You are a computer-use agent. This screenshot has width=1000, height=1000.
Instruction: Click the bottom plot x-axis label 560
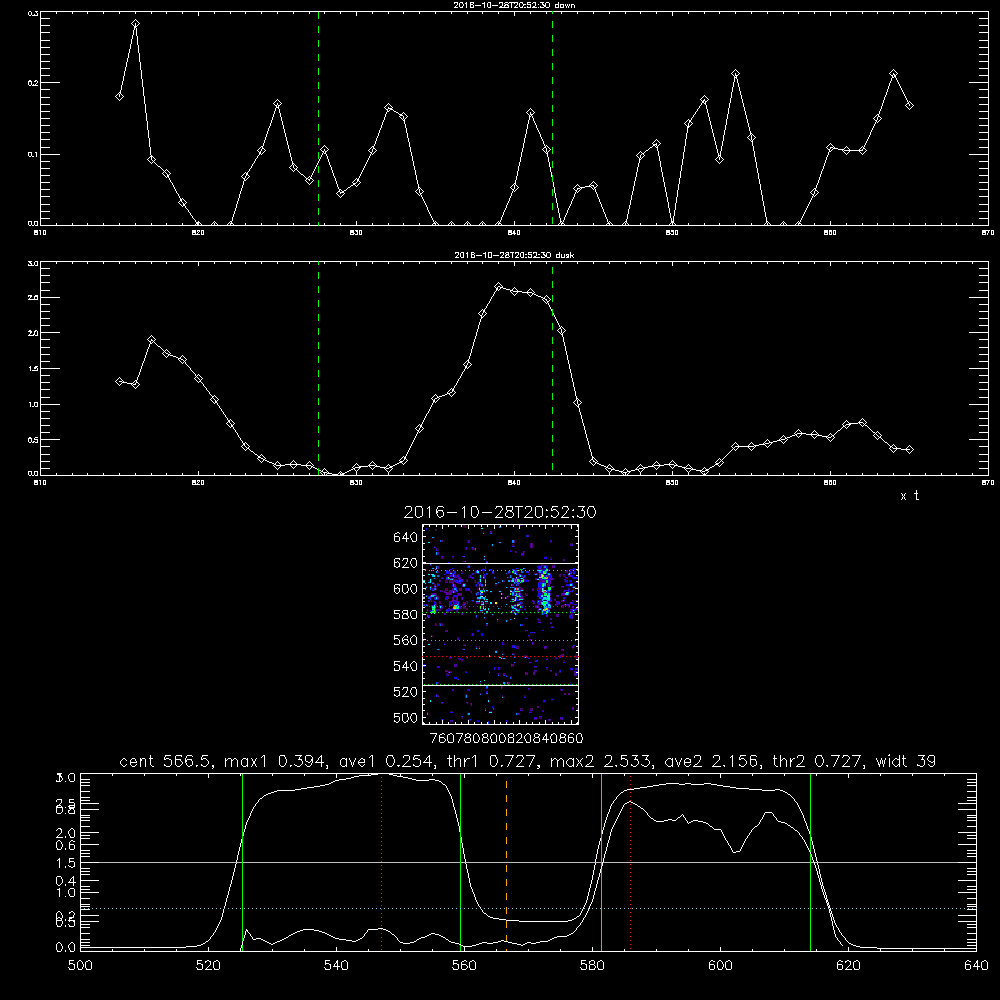[464, 966]
